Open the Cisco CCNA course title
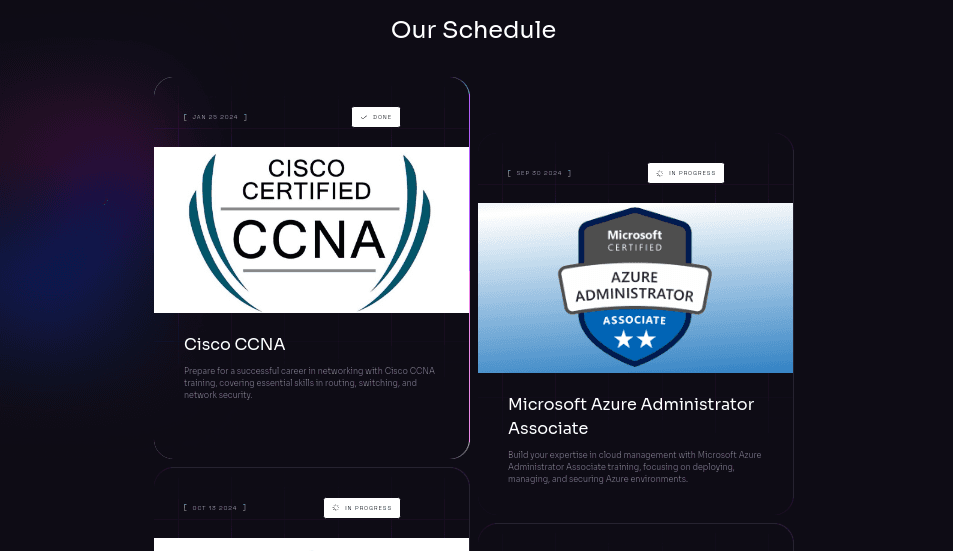 coord(235,344)
